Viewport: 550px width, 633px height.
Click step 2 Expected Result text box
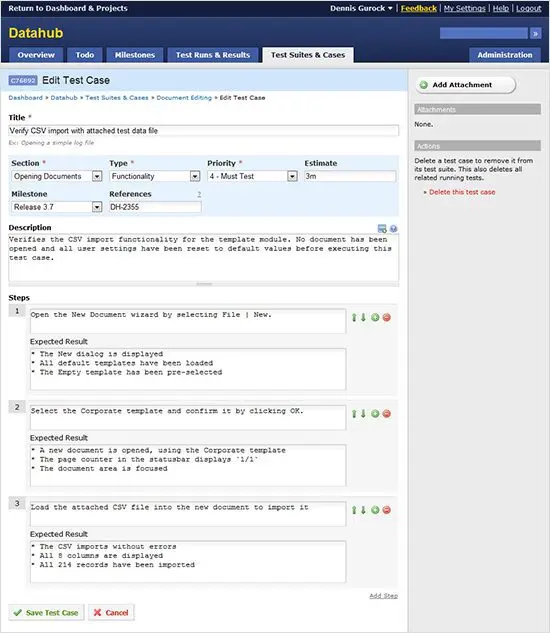(x=188, y=465)
